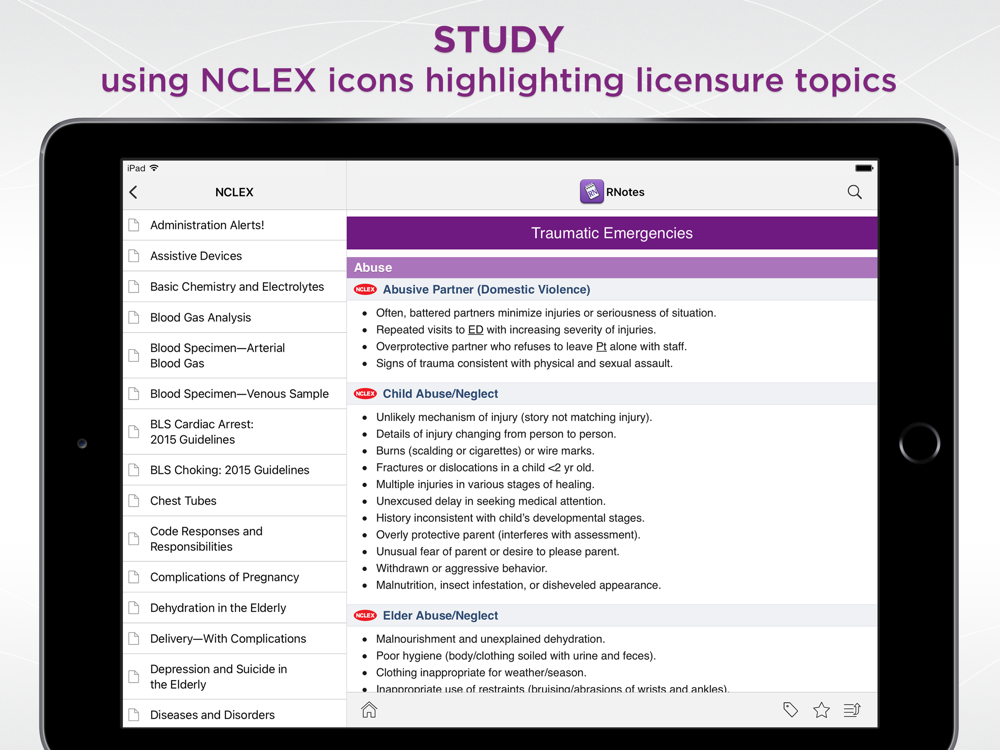Go to the home screen icon
Viewport: 1000px width, 750px height.
click(369, 710)
